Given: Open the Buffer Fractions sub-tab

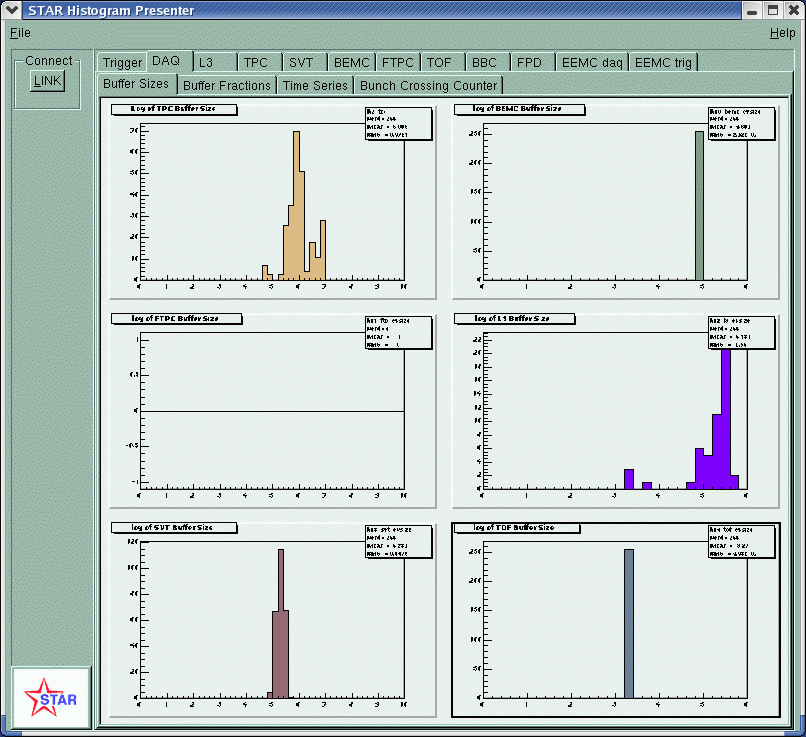Looking at the screenshot, I should coord(227,85).
